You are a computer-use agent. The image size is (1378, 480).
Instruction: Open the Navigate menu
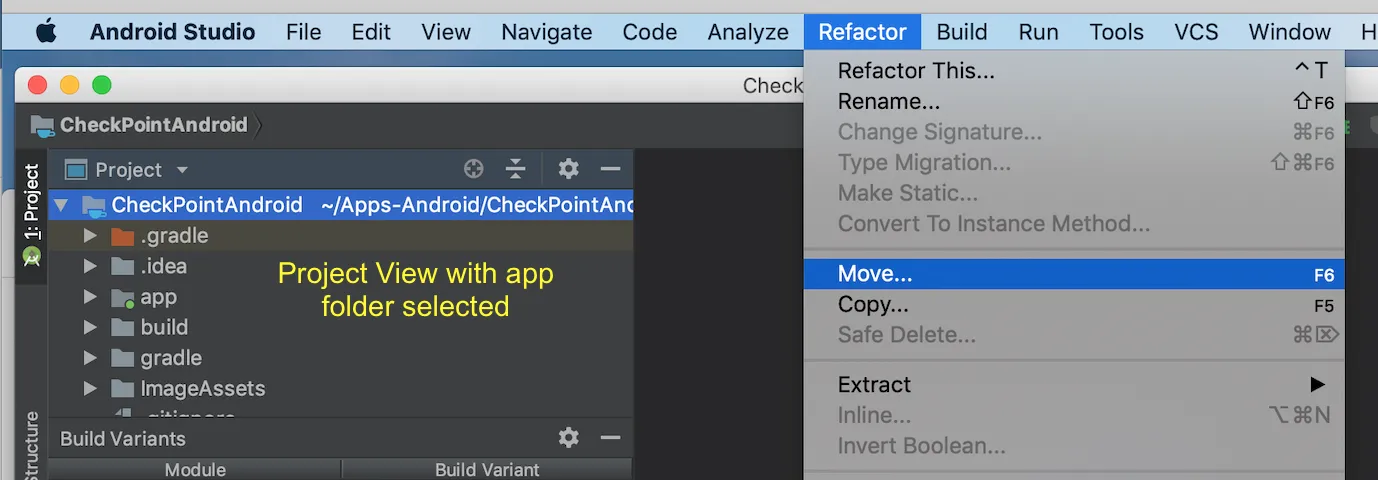click(546, 32)
